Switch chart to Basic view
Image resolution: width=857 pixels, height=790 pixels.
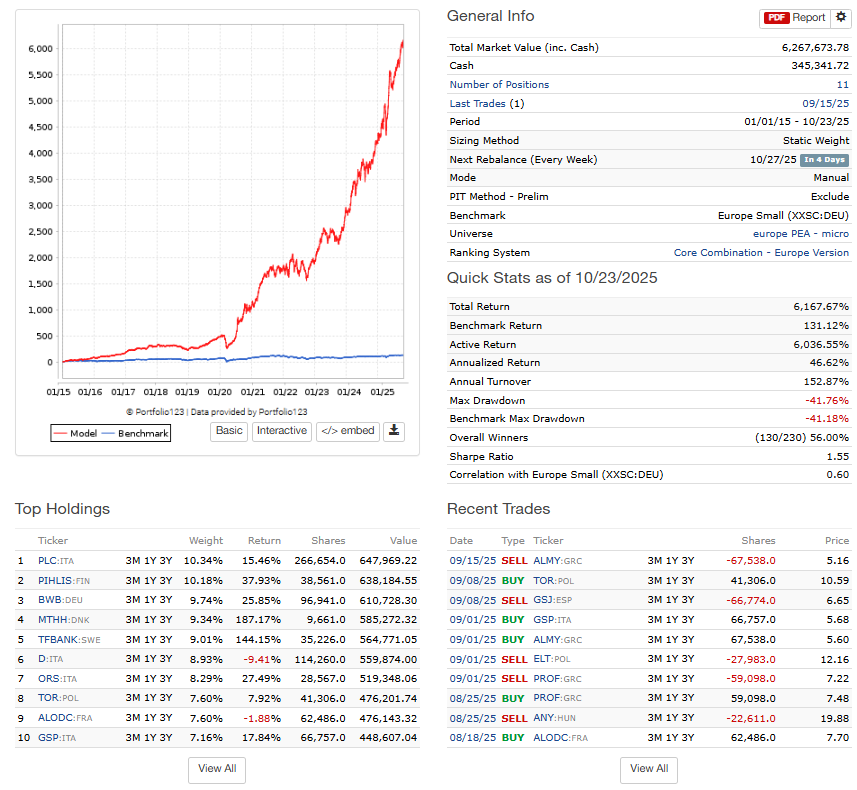(229, 431)
